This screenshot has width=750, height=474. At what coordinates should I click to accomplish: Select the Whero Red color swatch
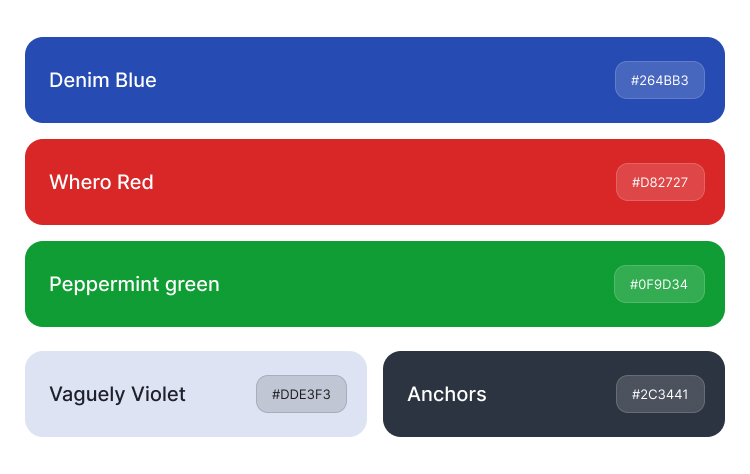[x=375, y=182]
